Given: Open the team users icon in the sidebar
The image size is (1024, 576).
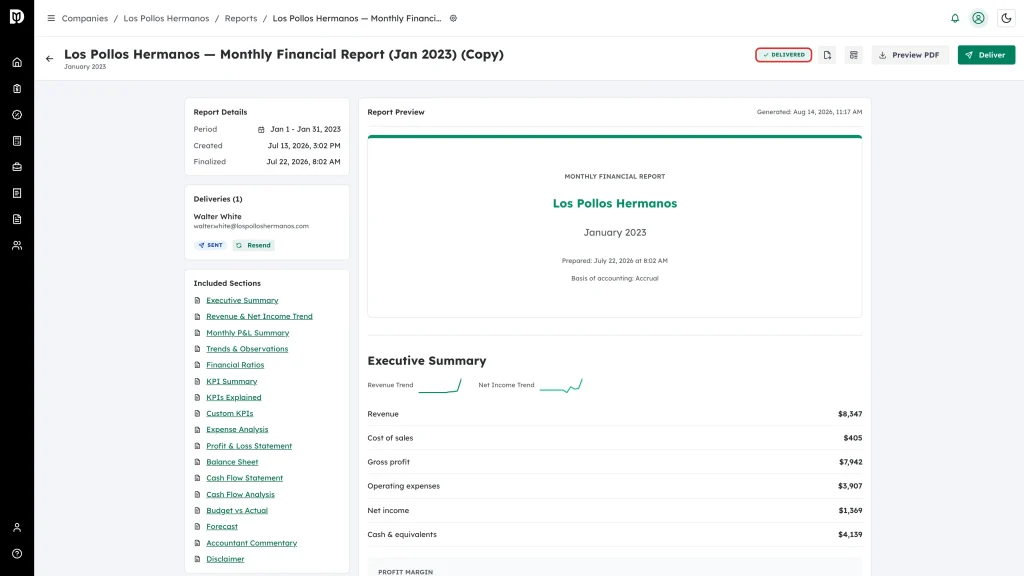Looking at the screenshot, I should 17,246.
